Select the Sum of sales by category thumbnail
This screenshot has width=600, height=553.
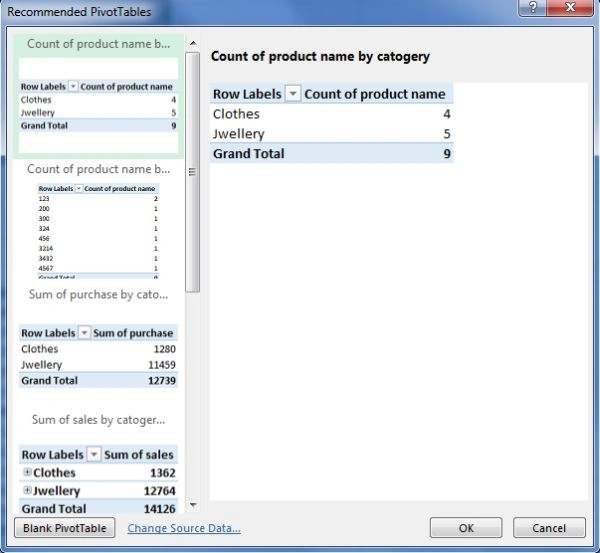[x=98, y=461]
